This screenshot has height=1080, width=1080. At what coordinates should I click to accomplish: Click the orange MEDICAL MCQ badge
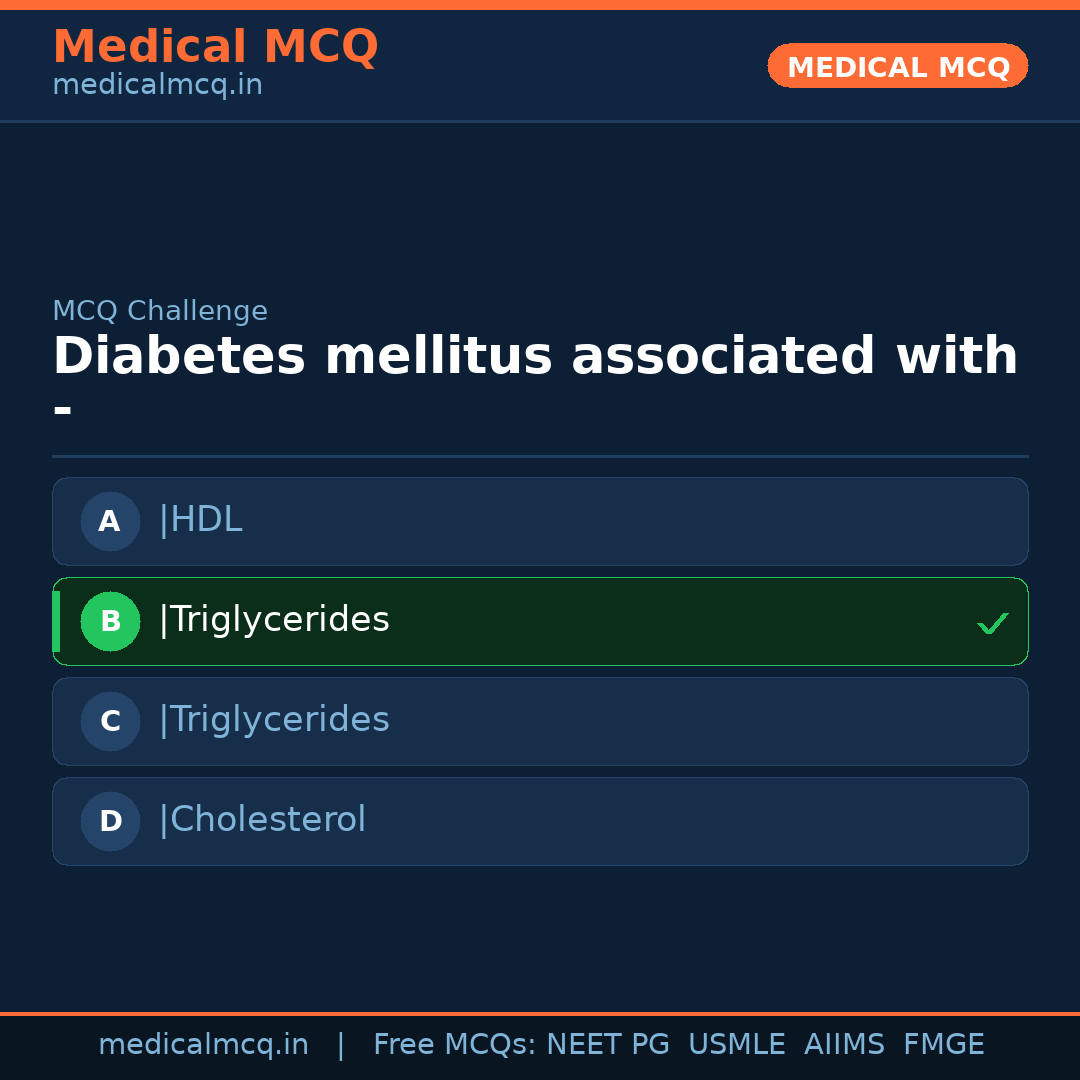point(897,67)
